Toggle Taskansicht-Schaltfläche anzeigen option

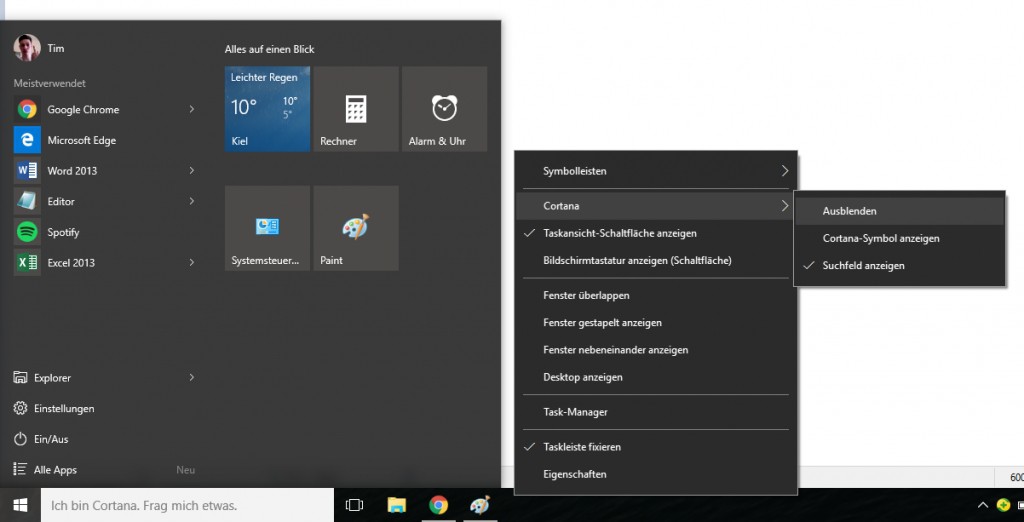click(x=620, y=233)
